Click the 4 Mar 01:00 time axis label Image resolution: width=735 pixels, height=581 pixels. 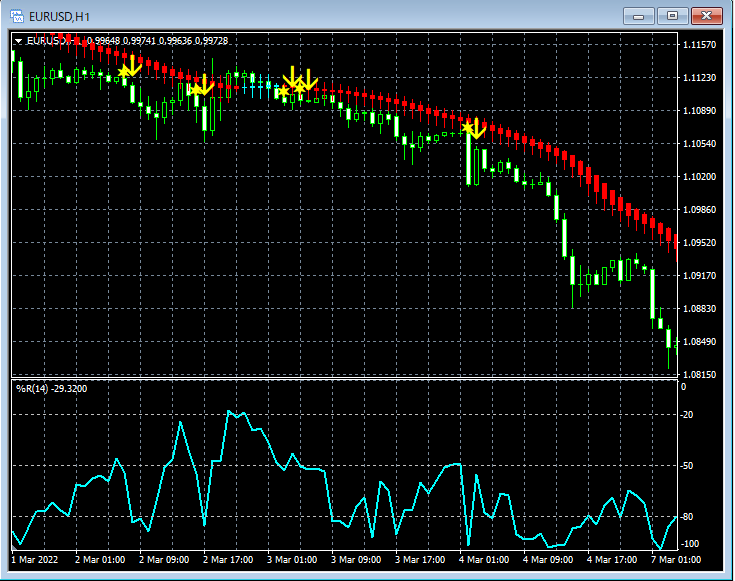click(x=484, y=560)
